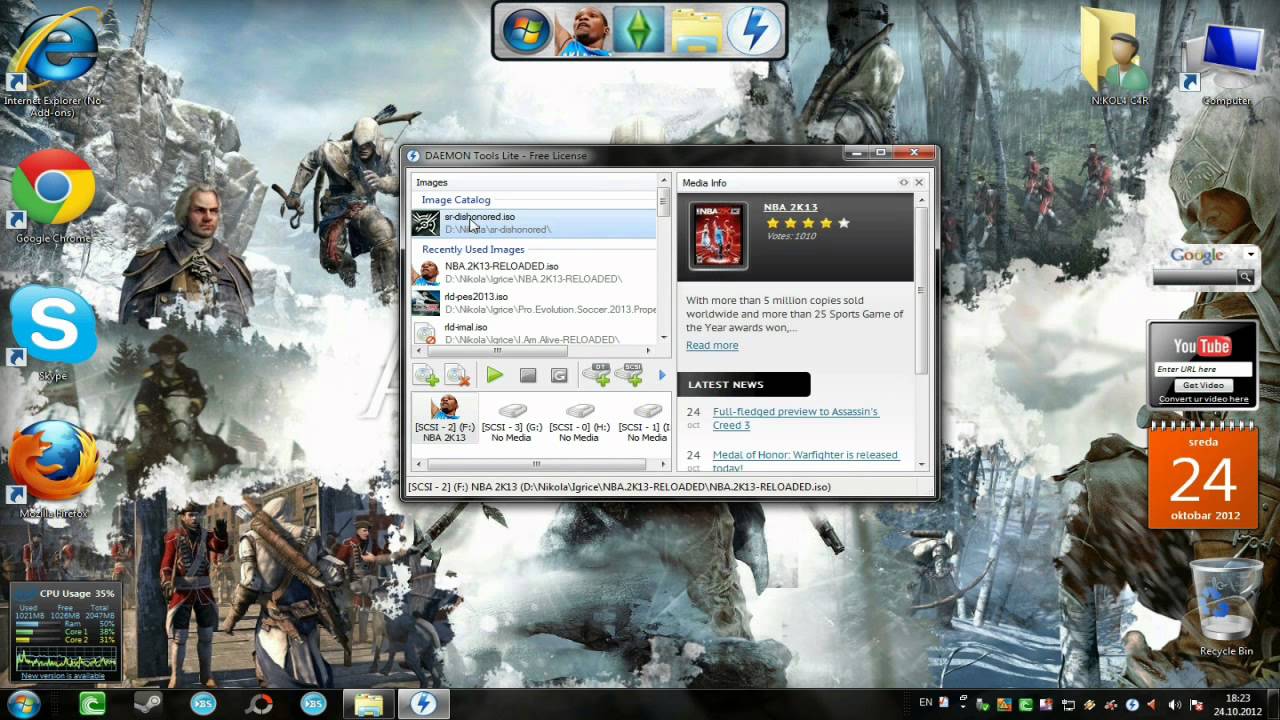Click the Add SCSI virtual drive icon

pyautogui.click(x=629, y=375)
